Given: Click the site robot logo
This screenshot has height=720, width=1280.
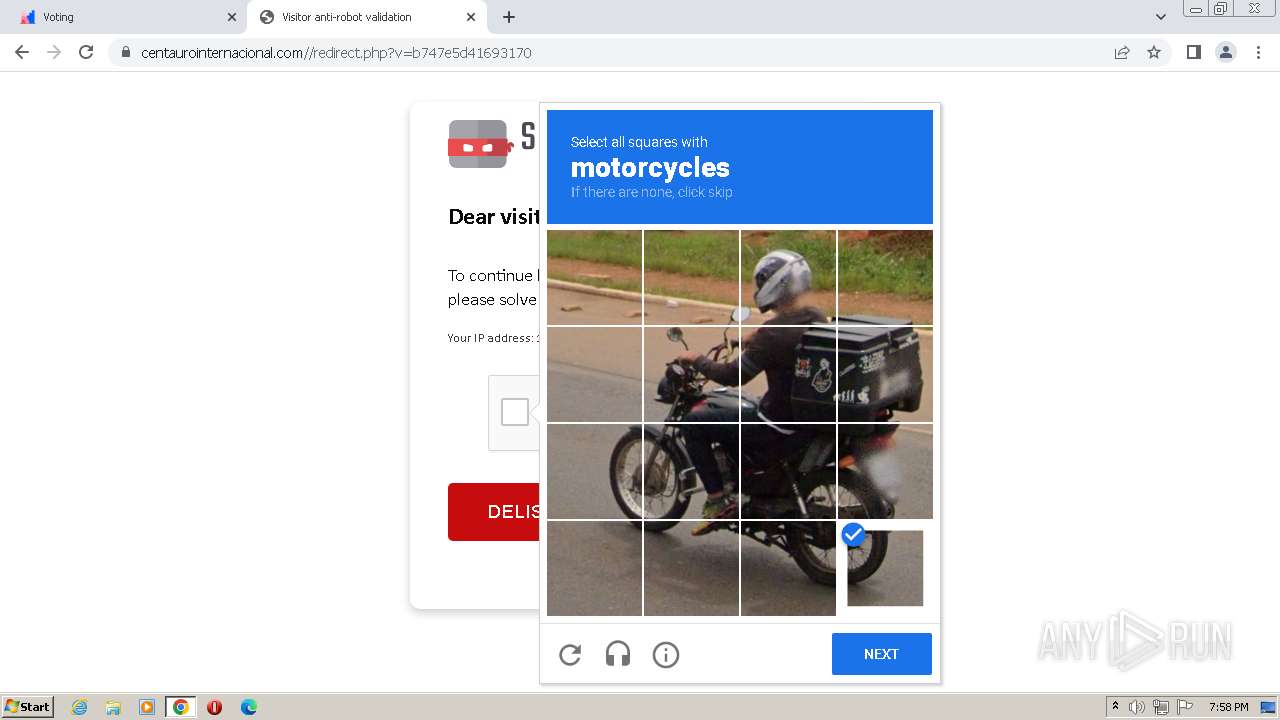Looking at the screenshot, I should pos(480,144).
